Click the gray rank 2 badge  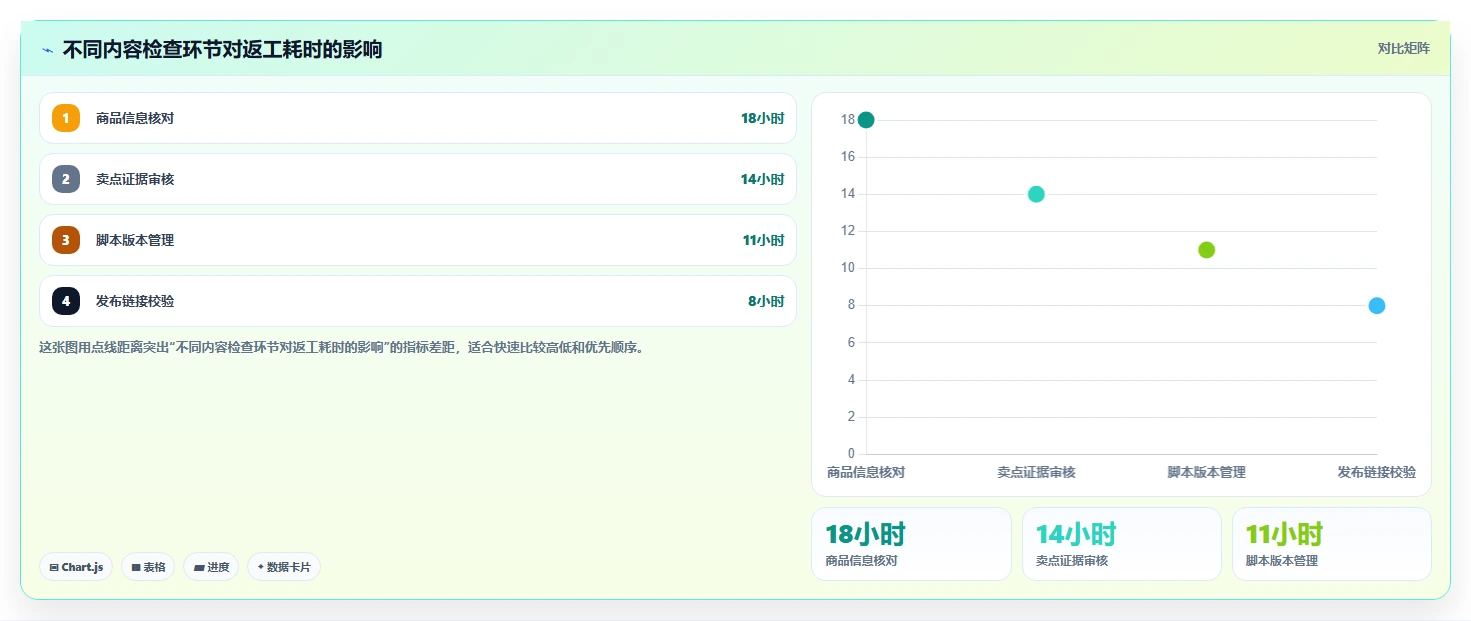(x=66, y=179)
